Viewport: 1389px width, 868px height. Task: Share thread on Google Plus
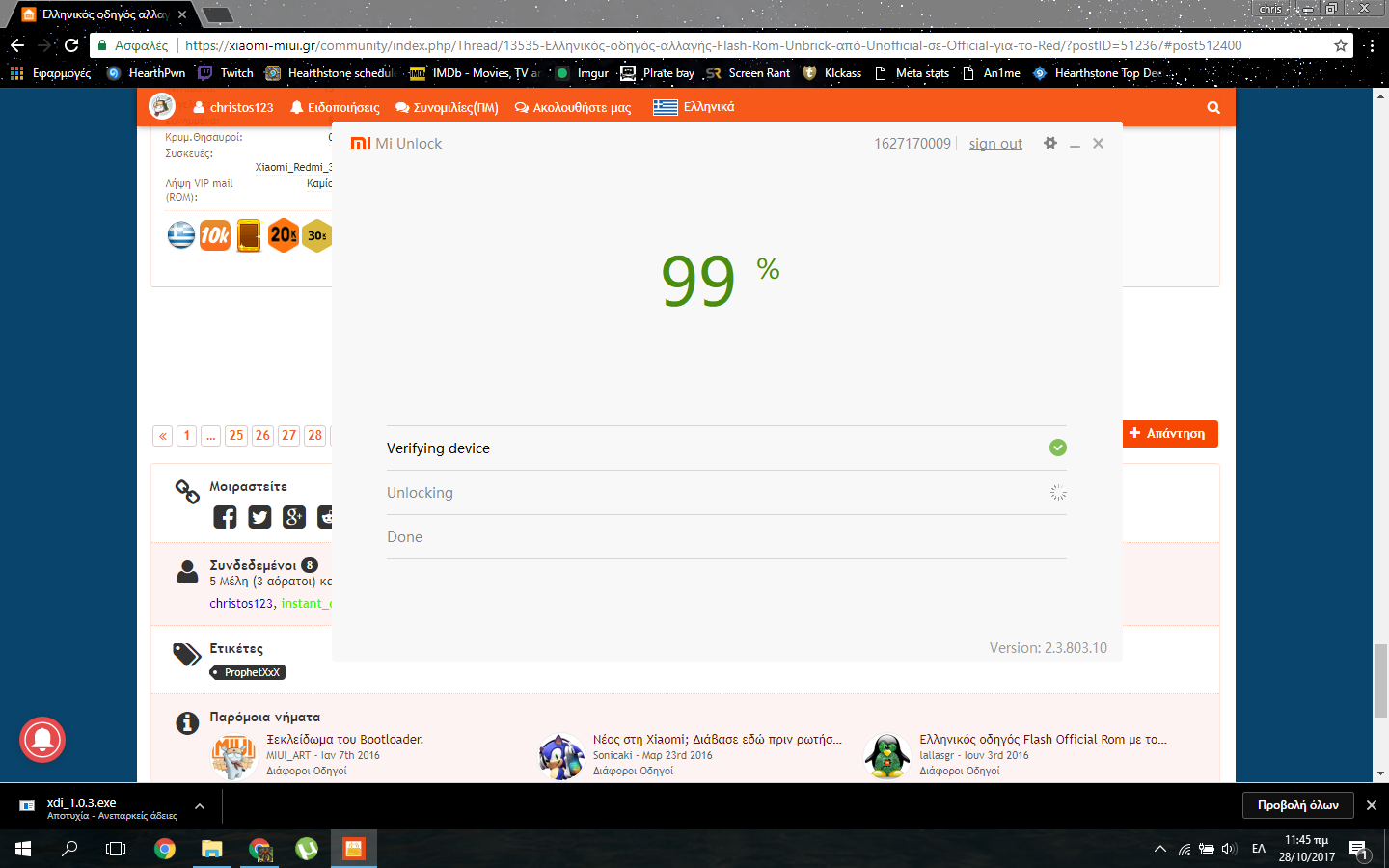[x=294, y=517]
